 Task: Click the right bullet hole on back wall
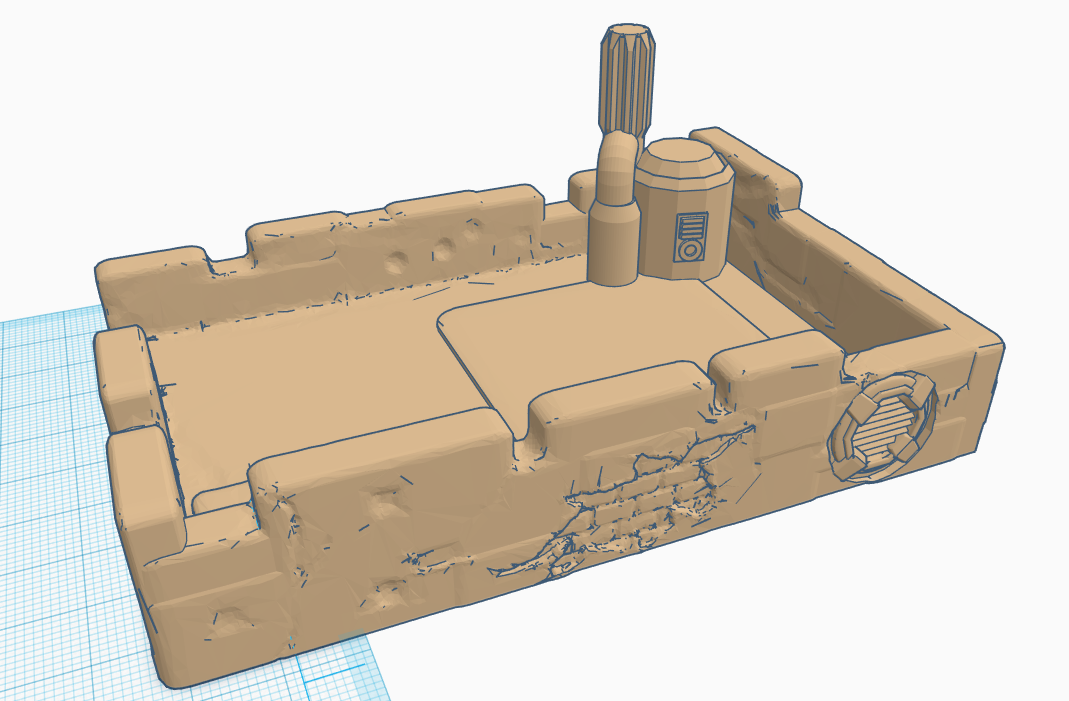(443, 248)
